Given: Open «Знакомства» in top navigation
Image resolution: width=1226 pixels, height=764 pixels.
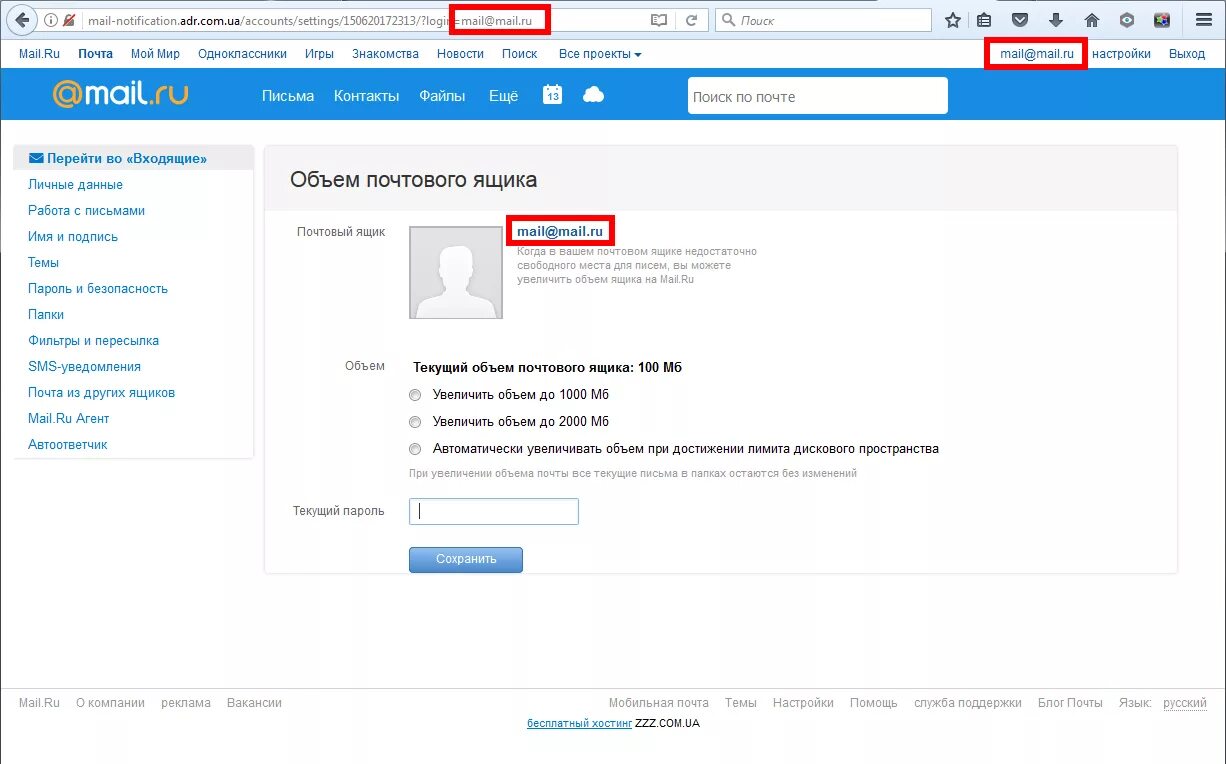Looking at the screenshot, I should 385,54.
